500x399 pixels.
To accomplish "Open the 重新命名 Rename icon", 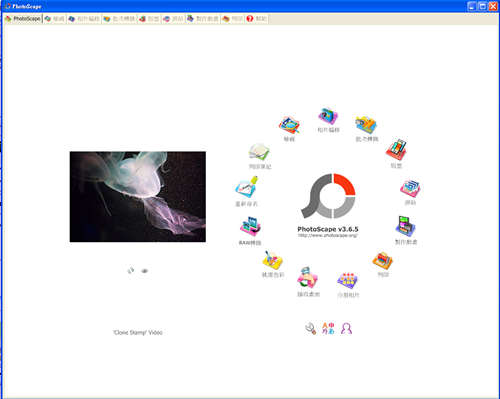I will coord(247,187).
